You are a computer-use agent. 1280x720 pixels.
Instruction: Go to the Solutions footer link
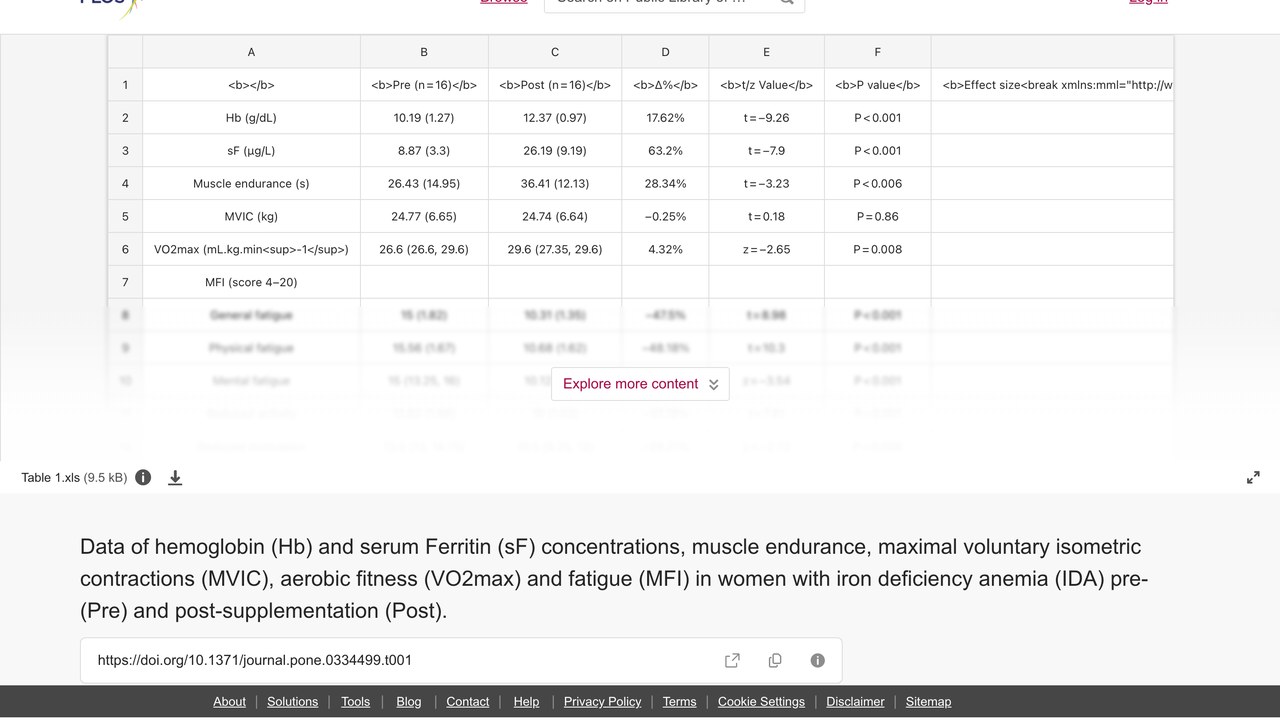coord(293,702)
